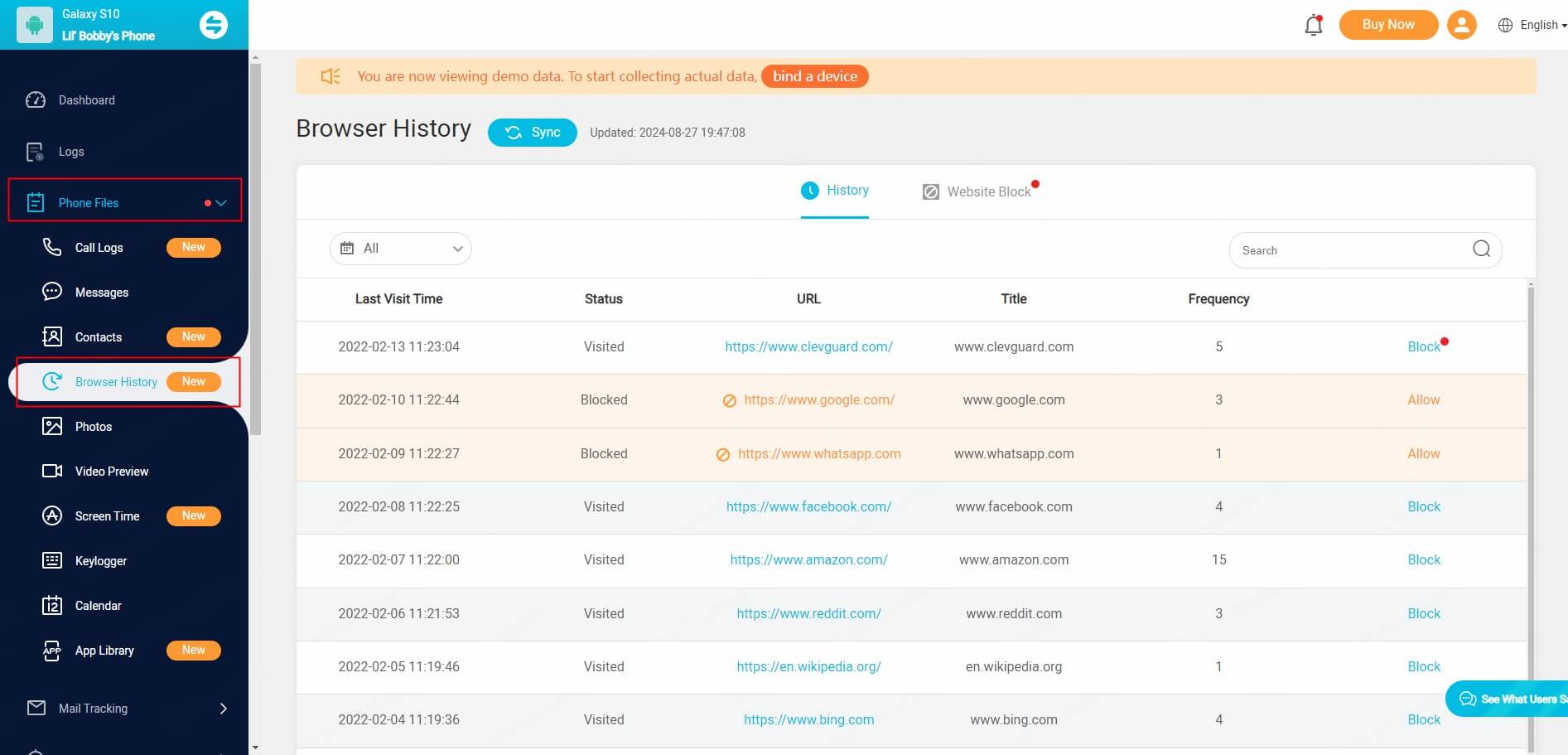Click the Frequency column header
The height and width of the screenshot is (755, 1568).
pos(1218,299)
